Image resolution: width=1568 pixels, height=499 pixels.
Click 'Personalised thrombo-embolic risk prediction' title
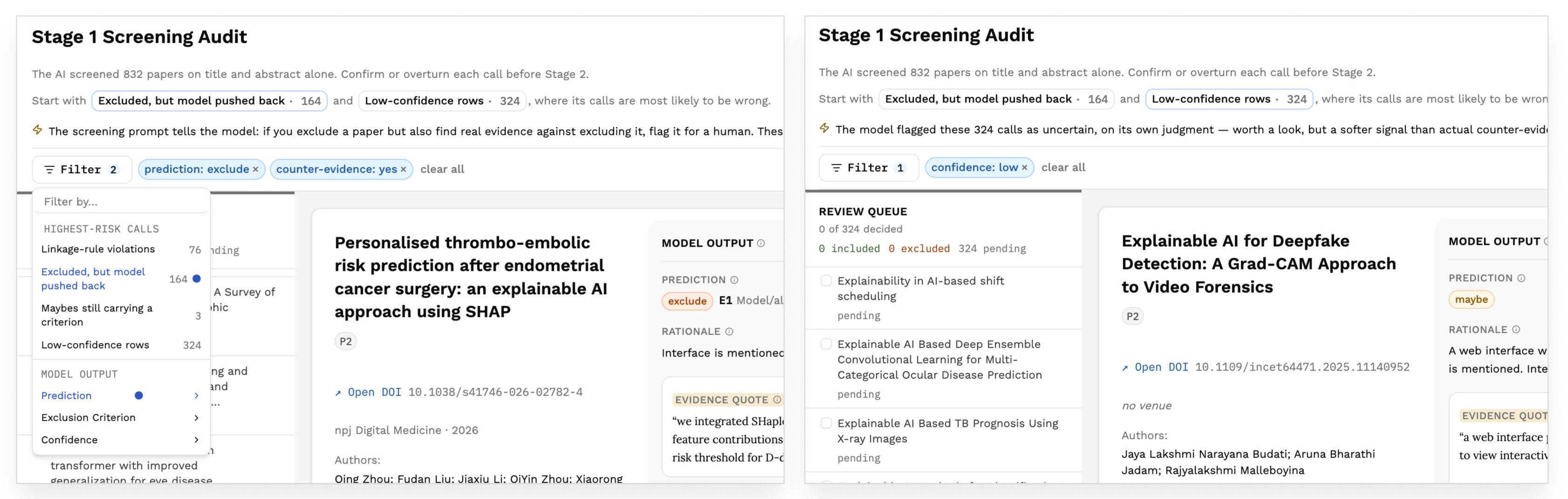(x=470, y=277)
